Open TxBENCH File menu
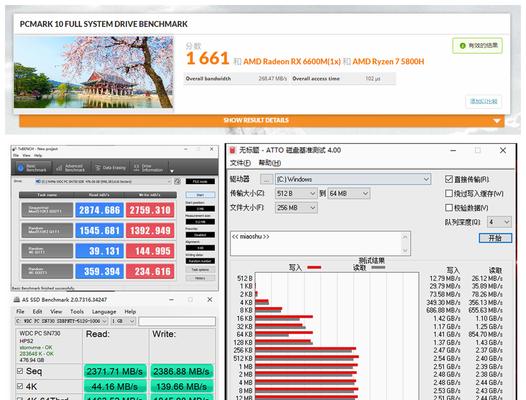The height and width of the screenshot is (400, 526). pos(16,155)
